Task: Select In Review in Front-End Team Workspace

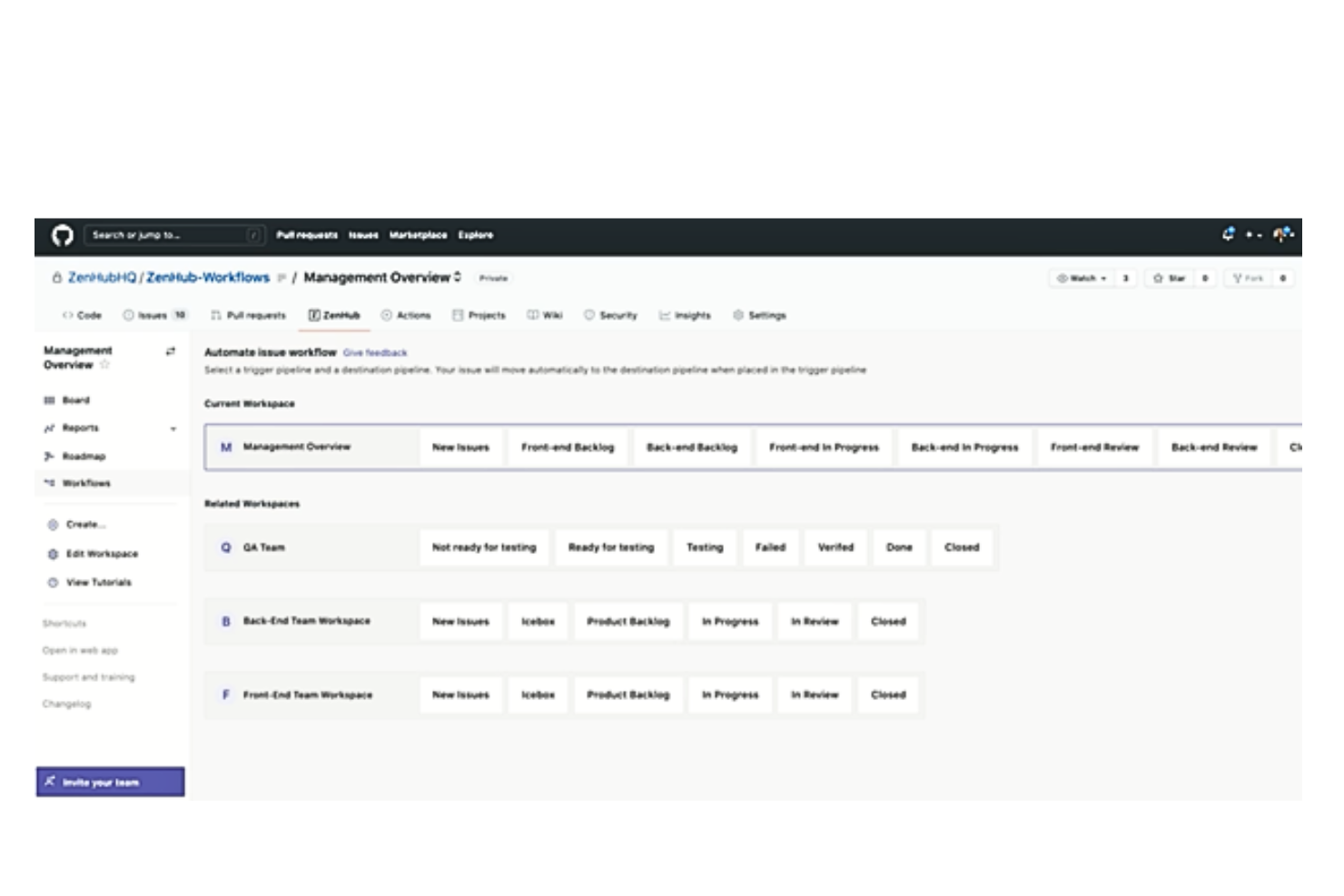Action: pyautogui.click(x=815, y=695)
